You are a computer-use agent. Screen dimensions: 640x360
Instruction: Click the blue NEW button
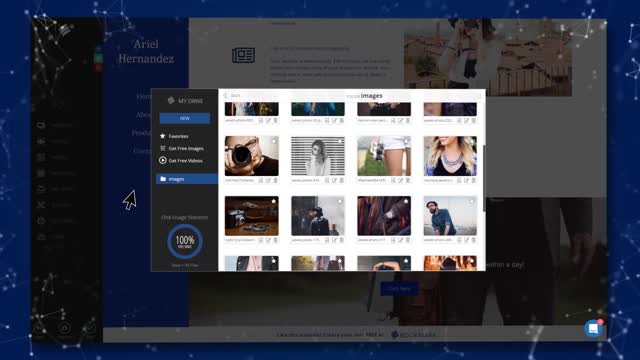[x=185, y=118]
